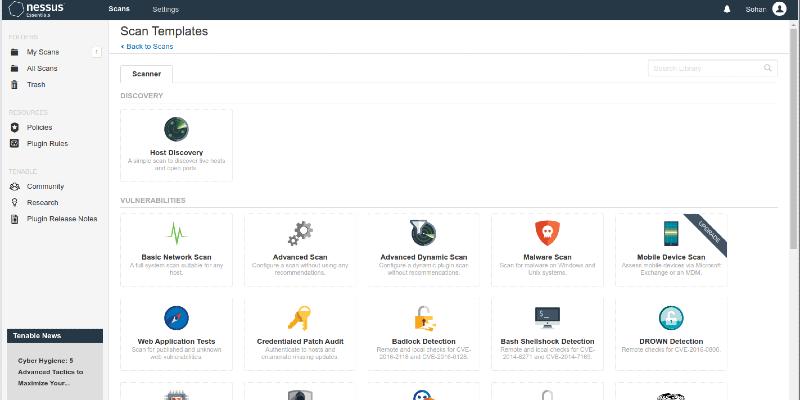The height and width of the screenshot is (400, 800).
Task: Open the Advanced Scan gears icon
Action: tap(300, 235)
